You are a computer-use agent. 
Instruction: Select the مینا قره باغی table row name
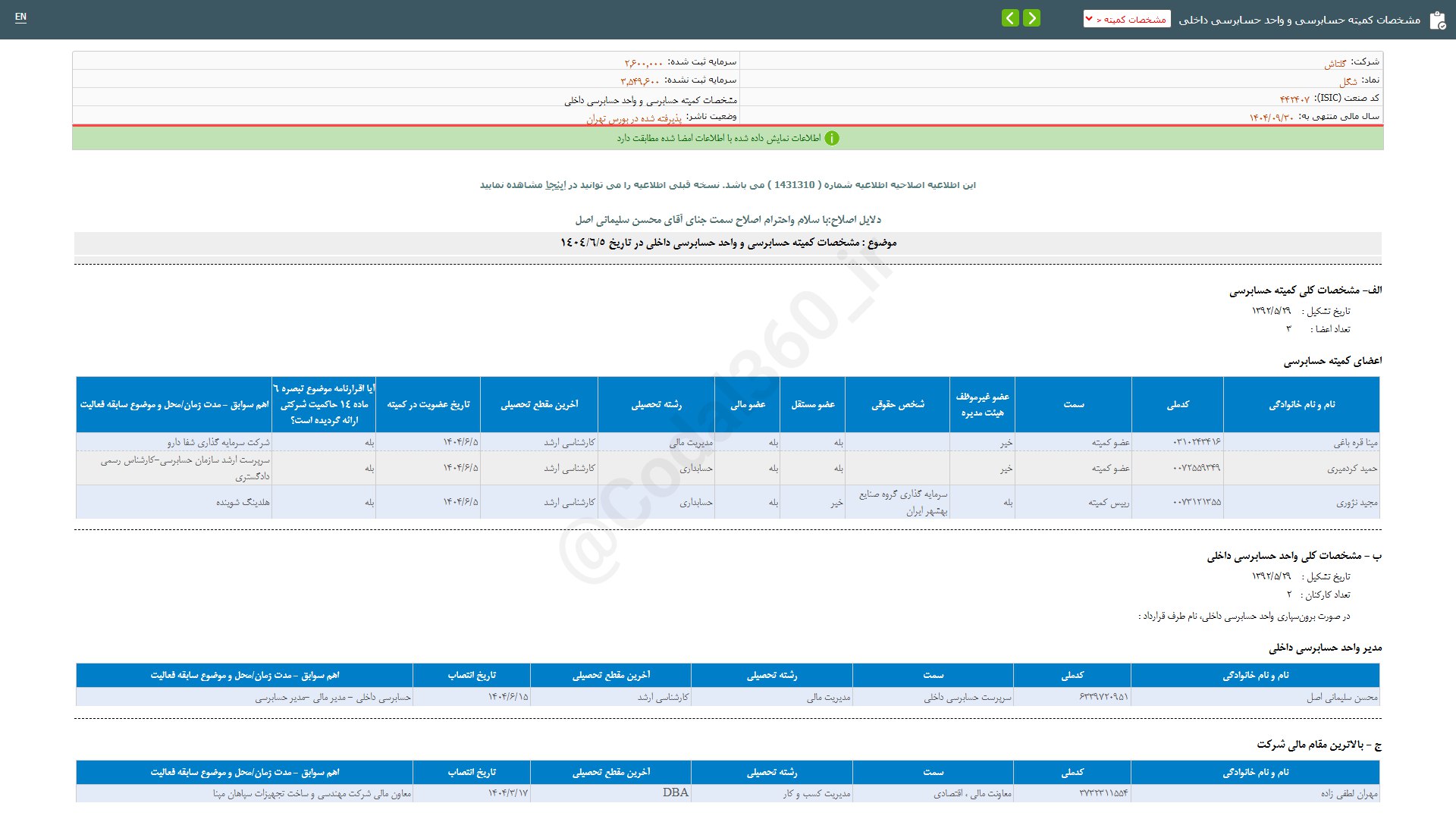tap(1355, 442)
